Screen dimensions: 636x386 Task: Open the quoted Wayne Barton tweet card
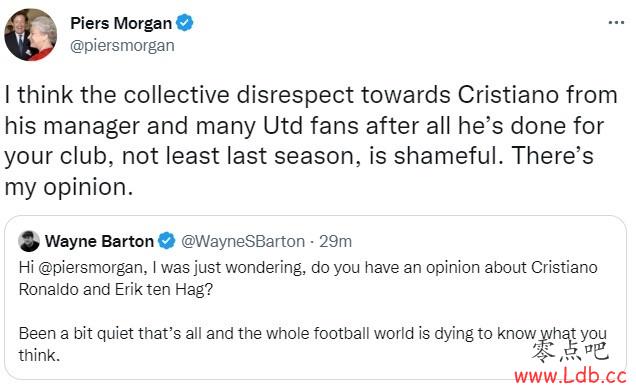(315, 298)
